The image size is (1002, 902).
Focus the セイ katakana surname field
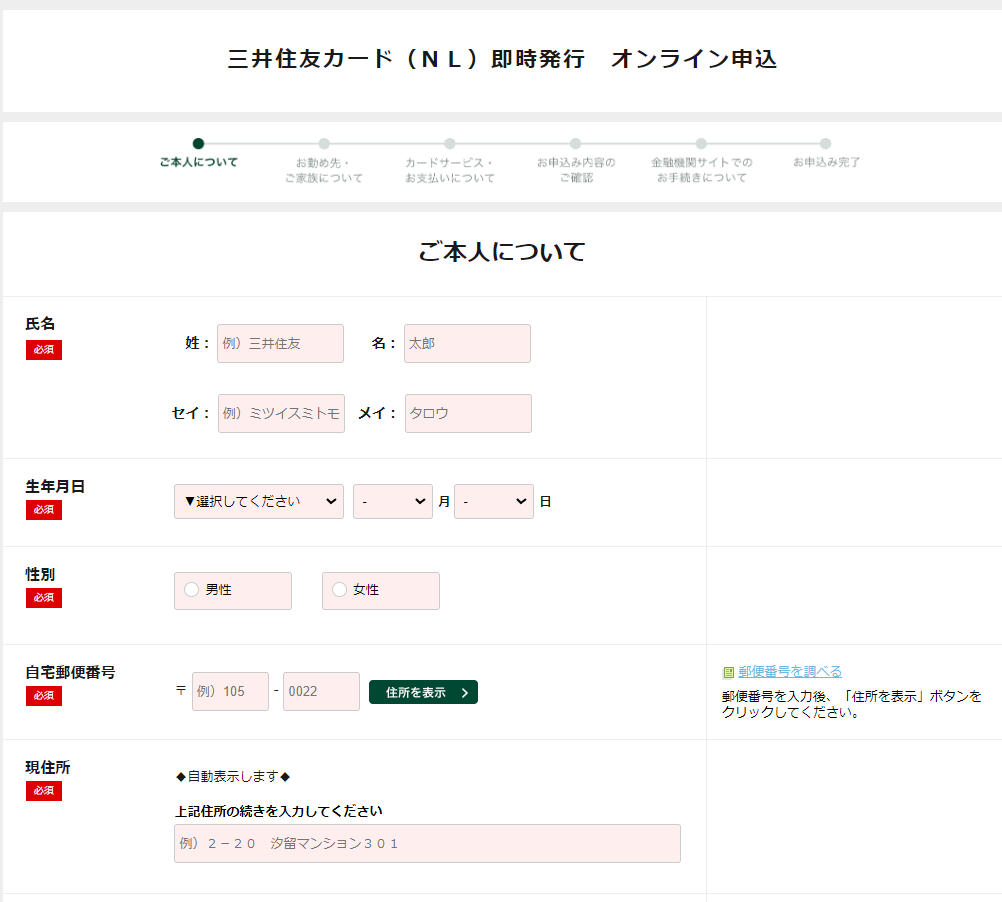(281, 413)
